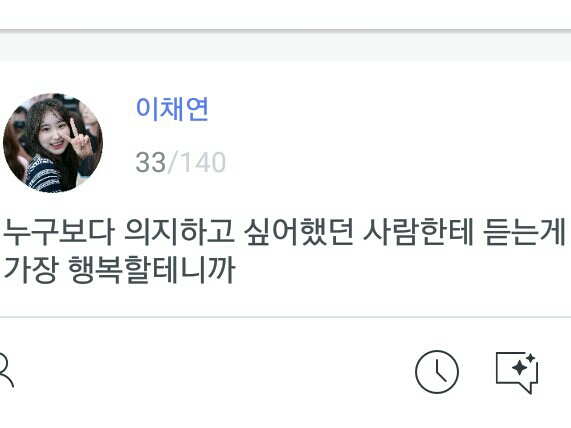Open the 이채연 name link
Screen dimensions: 571x428
coord(172,109)
